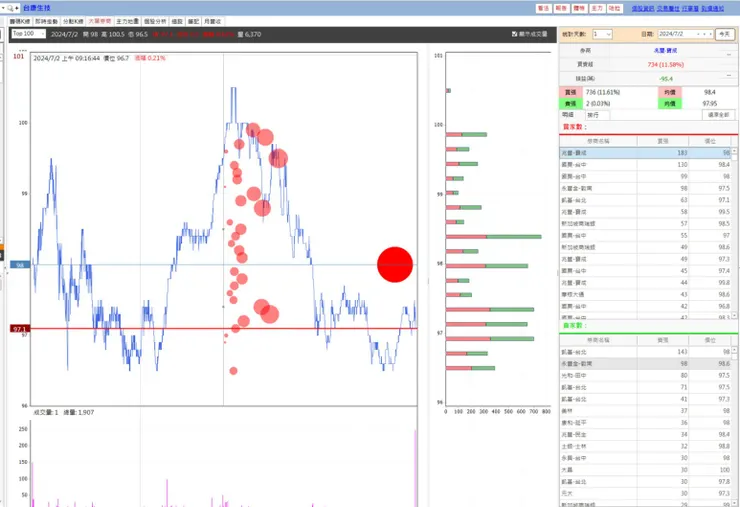Click the 736 (11.61%) buy total value
This screenshot has width=740, height=507.
[603, 92]
